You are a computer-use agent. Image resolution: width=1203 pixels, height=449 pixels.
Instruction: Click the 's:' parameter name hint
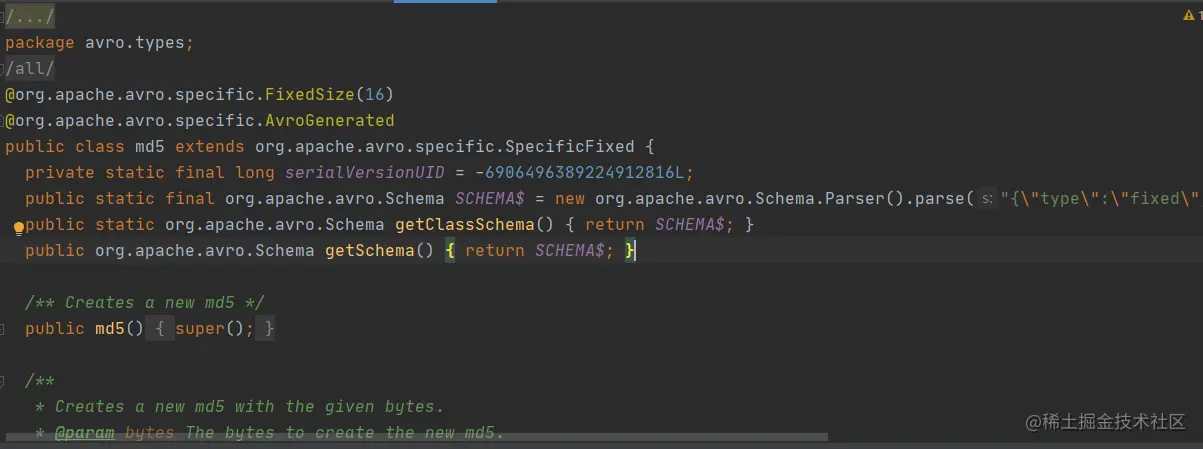(x=986, y=199)
